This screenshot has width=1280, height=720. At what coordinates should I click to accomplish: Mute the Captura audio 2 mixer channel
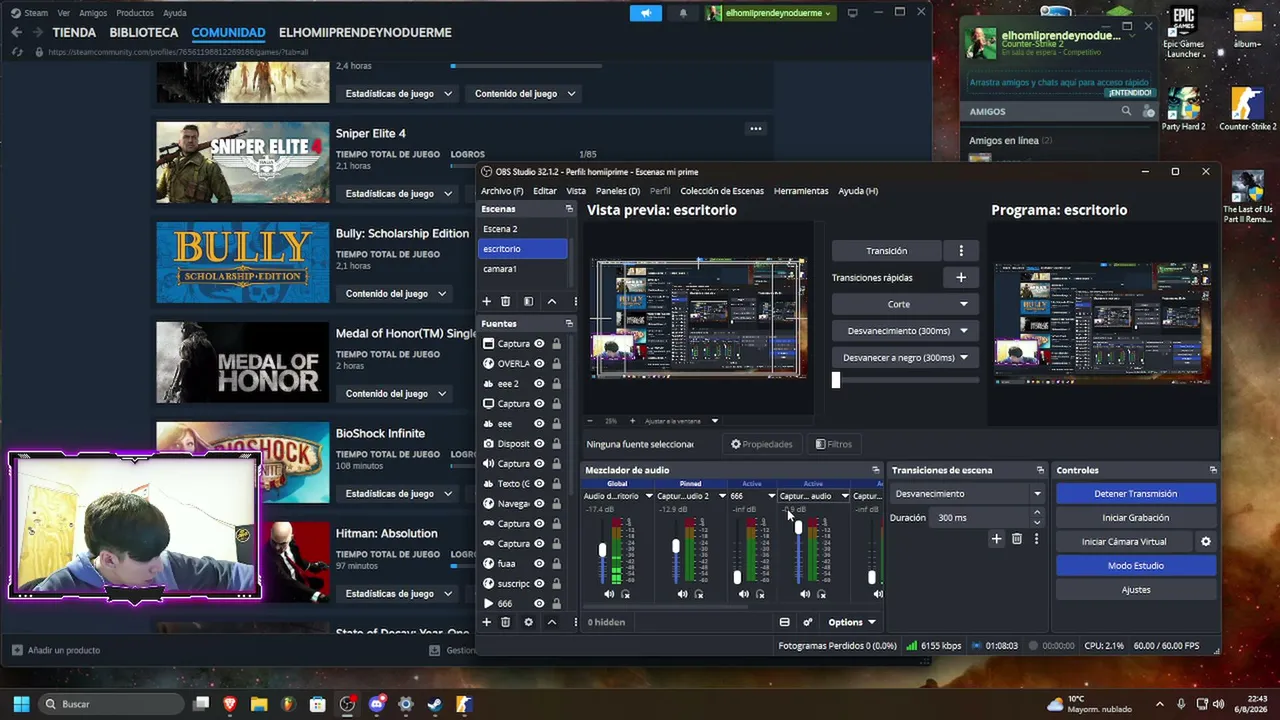point(682,594)
